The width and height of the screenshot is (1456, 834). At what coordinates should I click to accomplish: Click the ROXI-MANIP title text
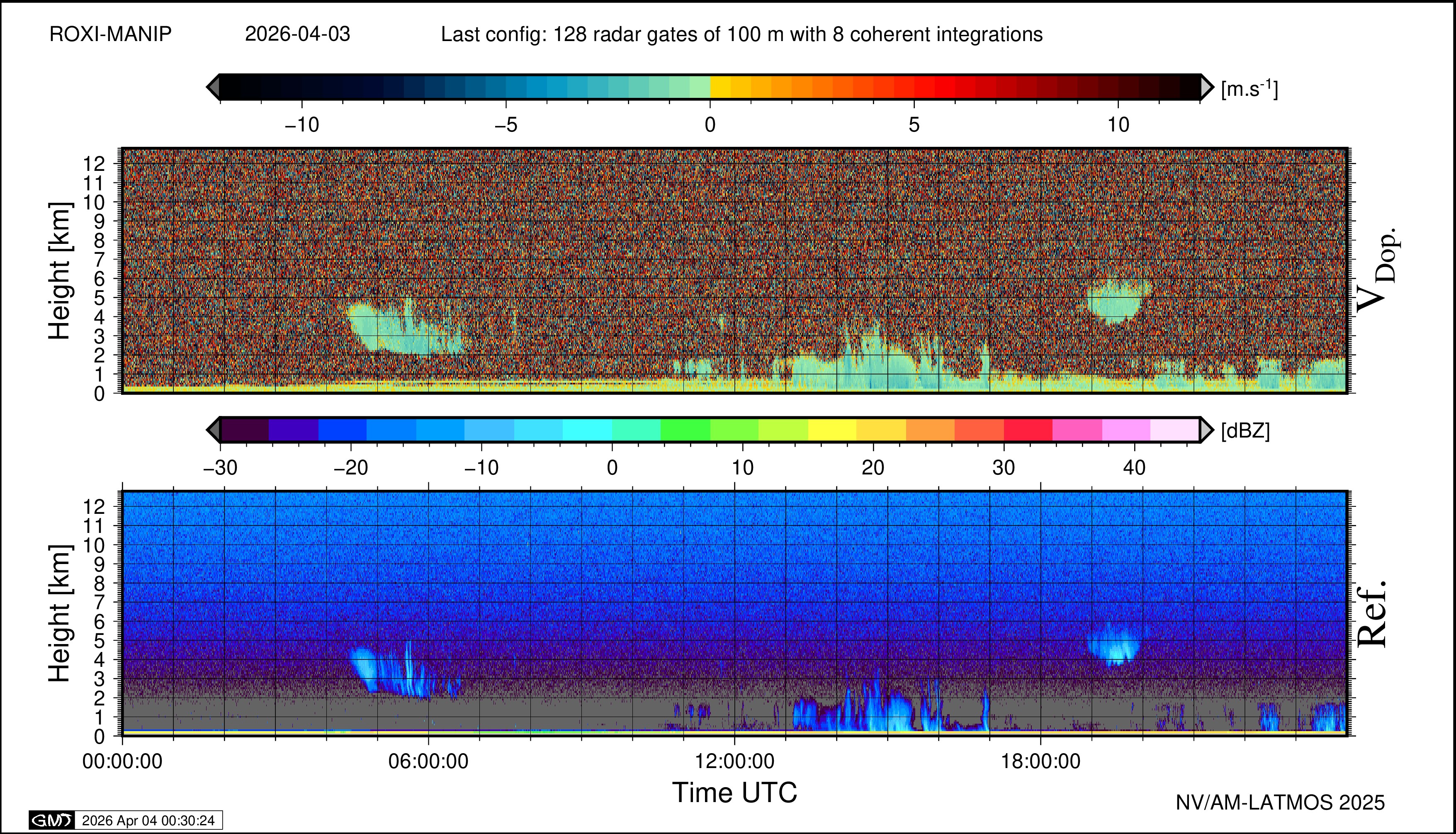pos(111,34)
